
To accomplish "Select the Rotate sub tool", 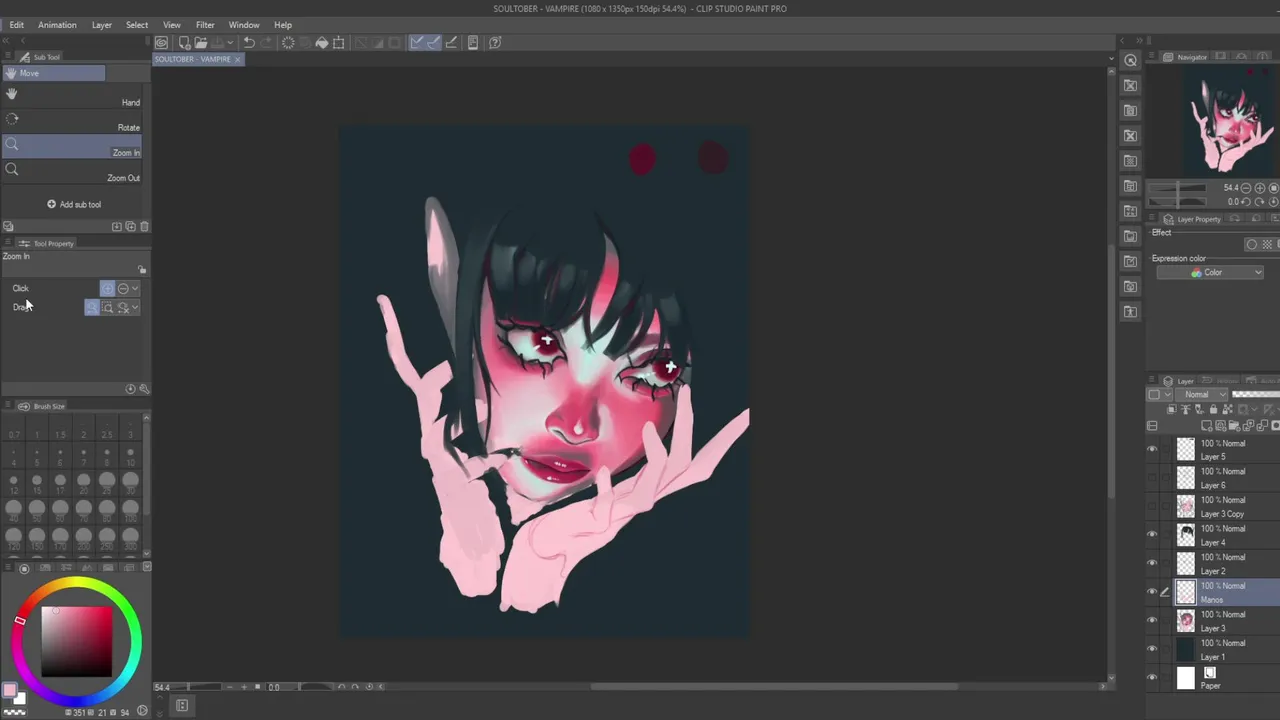I will (72, 121).
